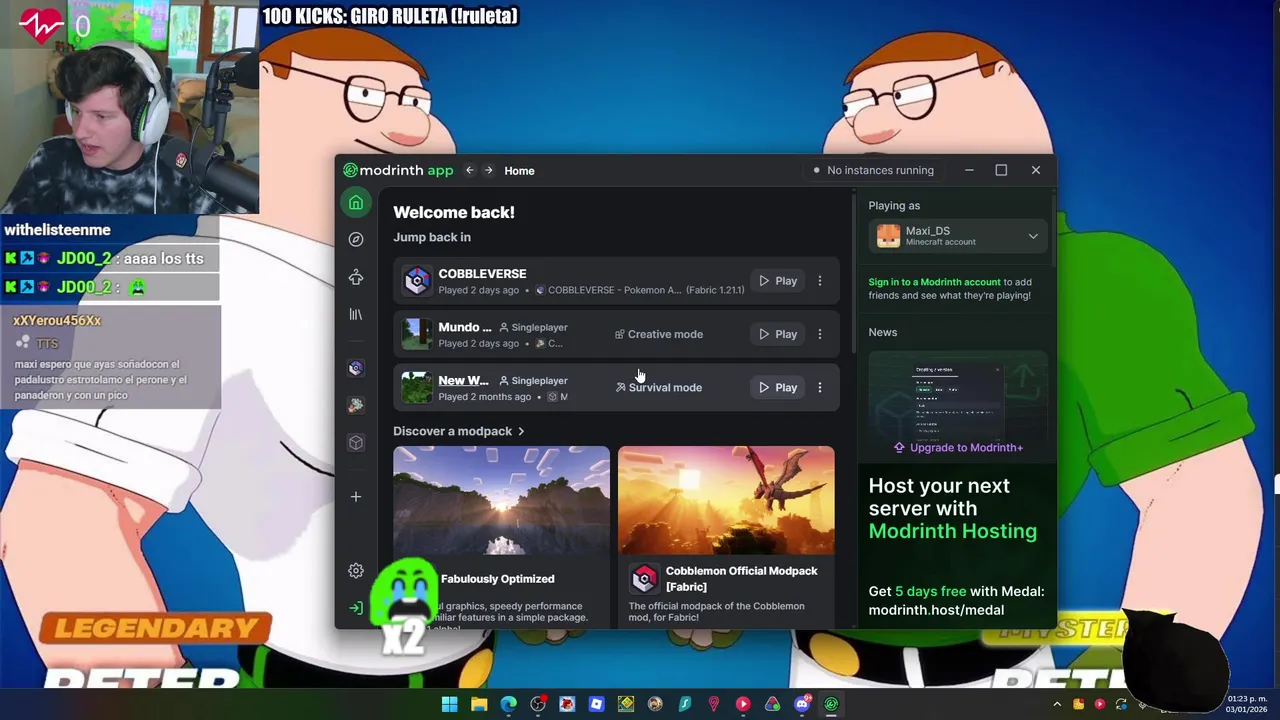Expand Discover a modpack chevron
This screenshot has width=1280, height=720.
(521, 431)
